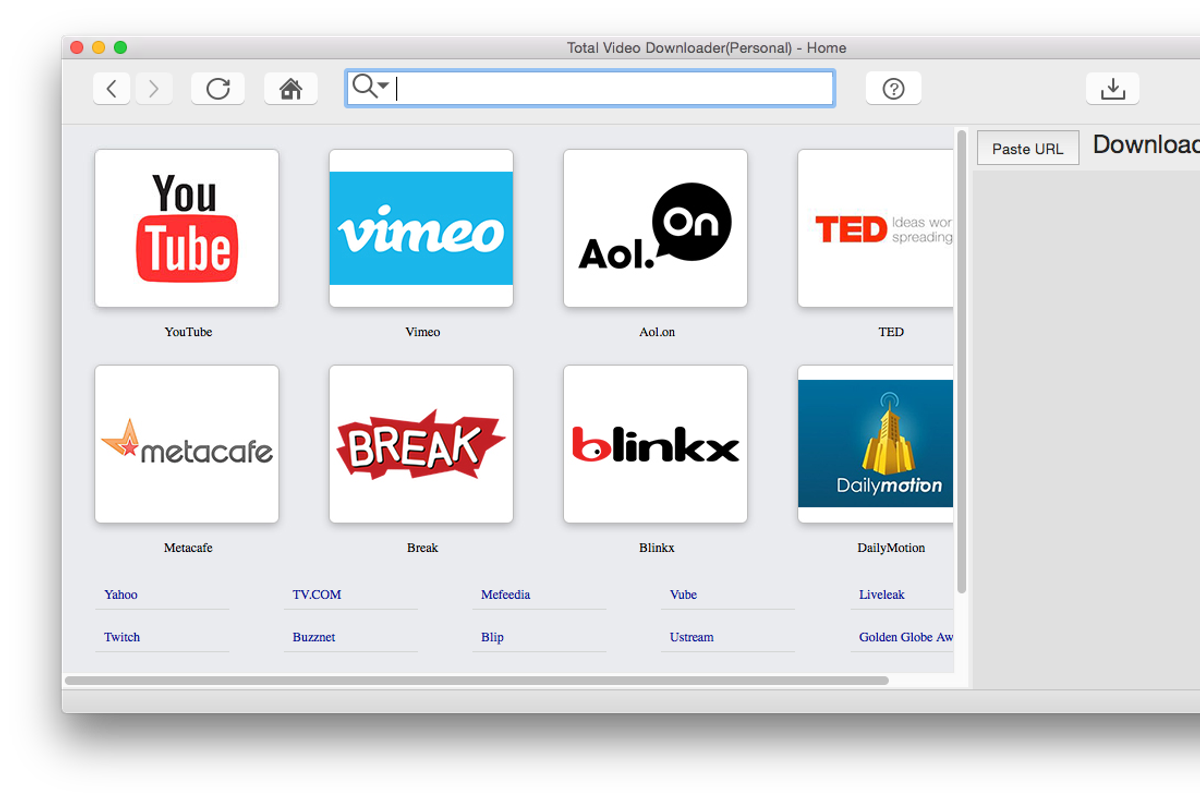The width and height of the screenshot is (1200, 800).
Task: Open help with the question mark icon
Action: [894, 89]
